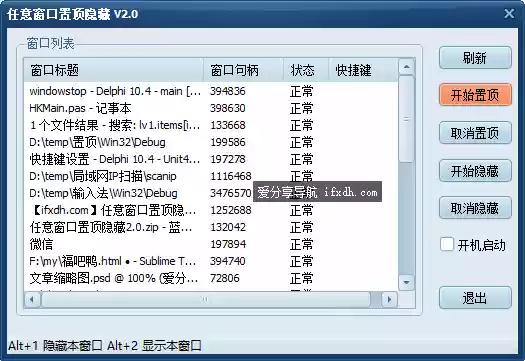525x361 pixels.
Task: Exit the app with the 退出 button
Action: [475, 297]
